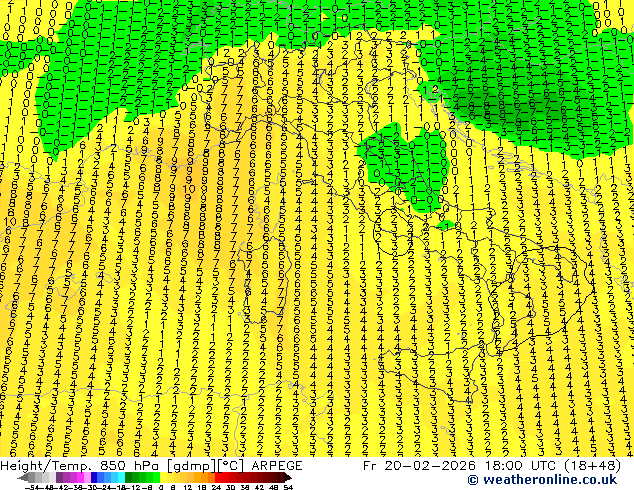
Task: Click the dark purple -42°C legend swatch
Action: [x=59, y=477]
